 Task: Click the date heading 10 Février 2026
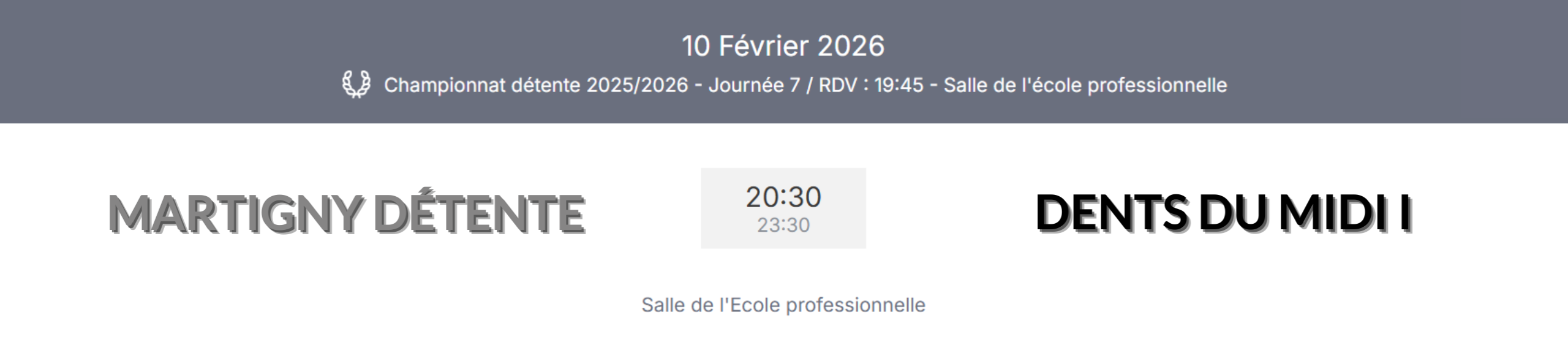click(x=783, y=46)
